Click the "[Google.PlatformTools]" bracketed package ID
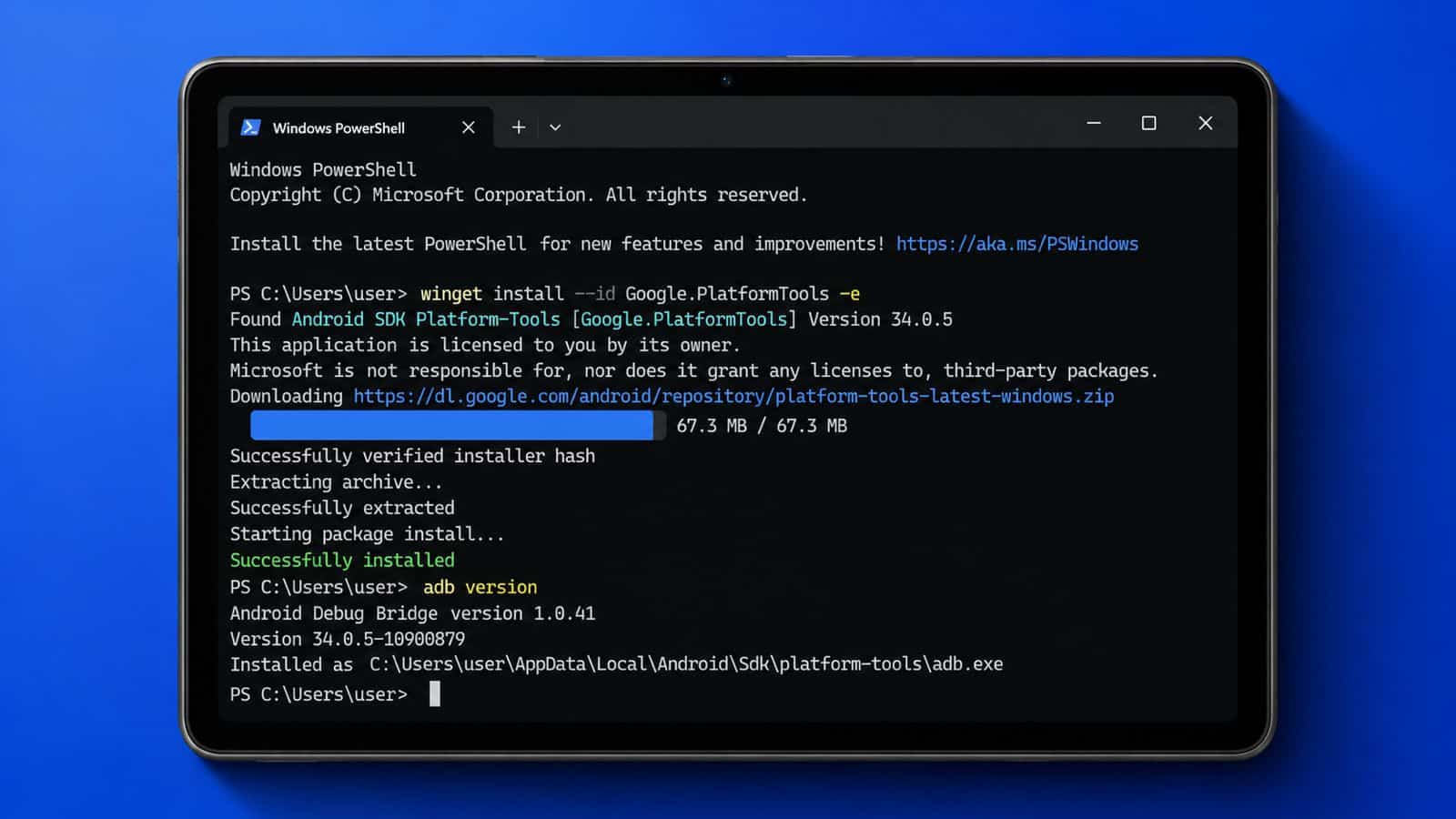Viewport: 1456px width, 819px height. point(684,319)
